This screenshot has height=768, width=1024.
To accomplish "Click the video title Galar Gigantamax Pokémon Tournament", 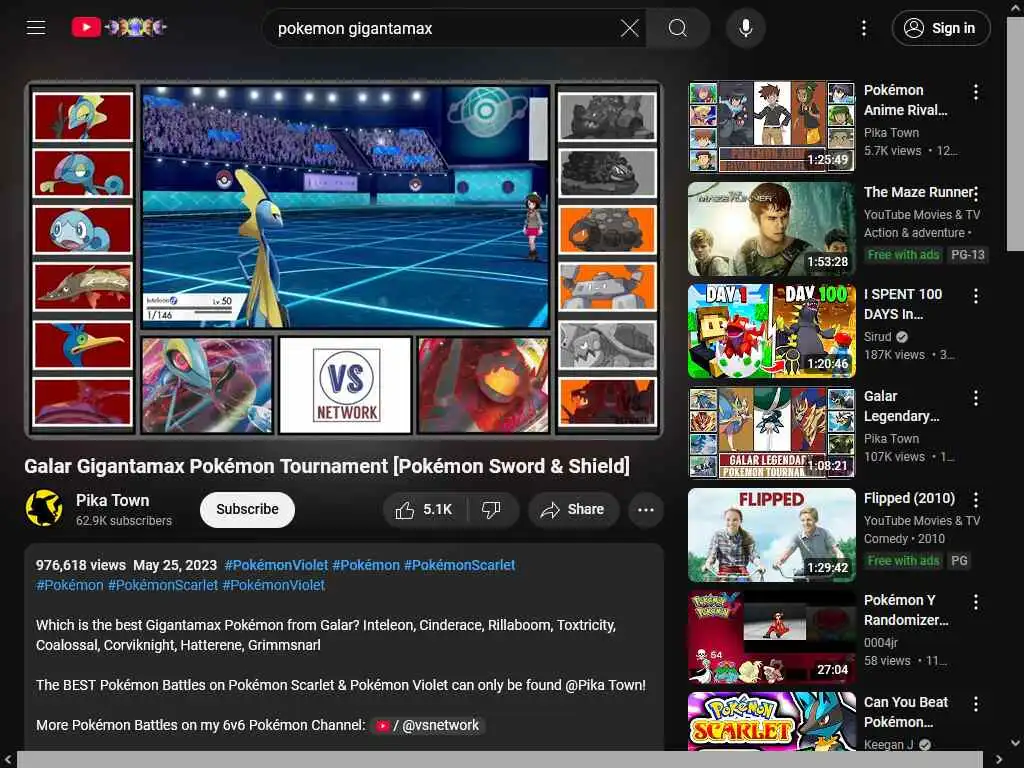I will 327,466.
